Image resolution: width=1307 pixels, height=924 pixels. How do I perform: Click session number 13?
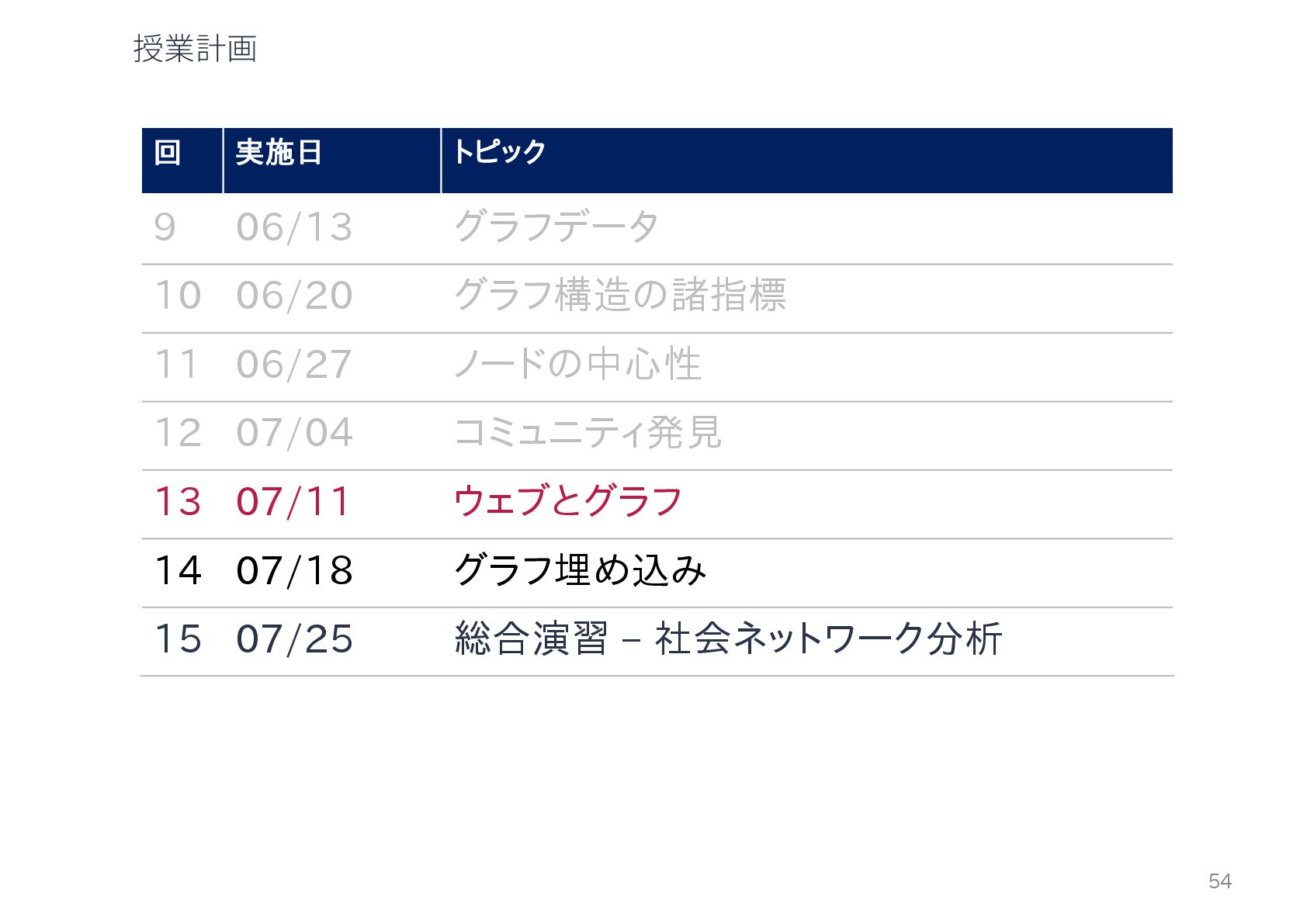pos(178,501)
